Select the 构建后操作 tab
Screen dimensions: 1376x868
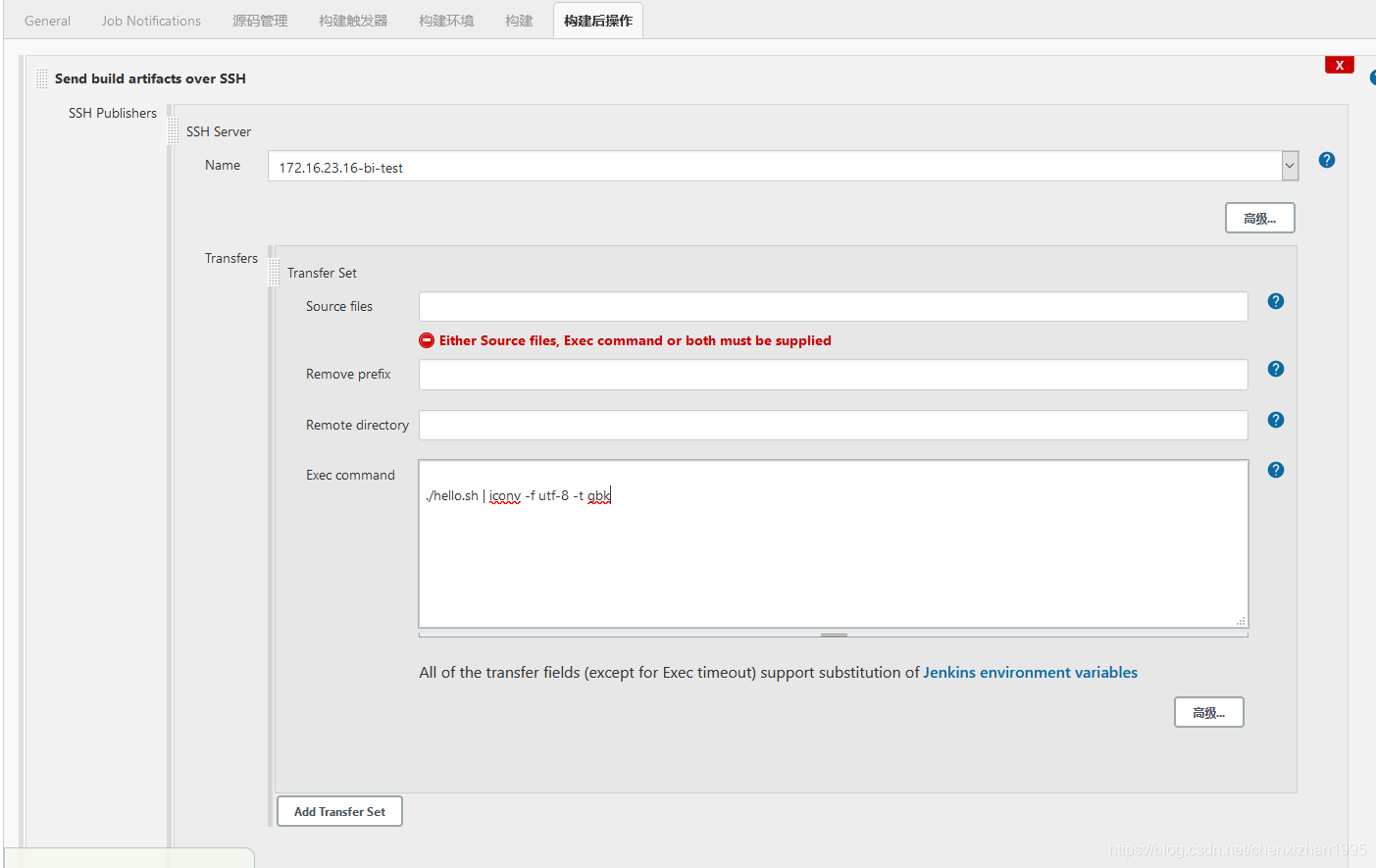598,21
